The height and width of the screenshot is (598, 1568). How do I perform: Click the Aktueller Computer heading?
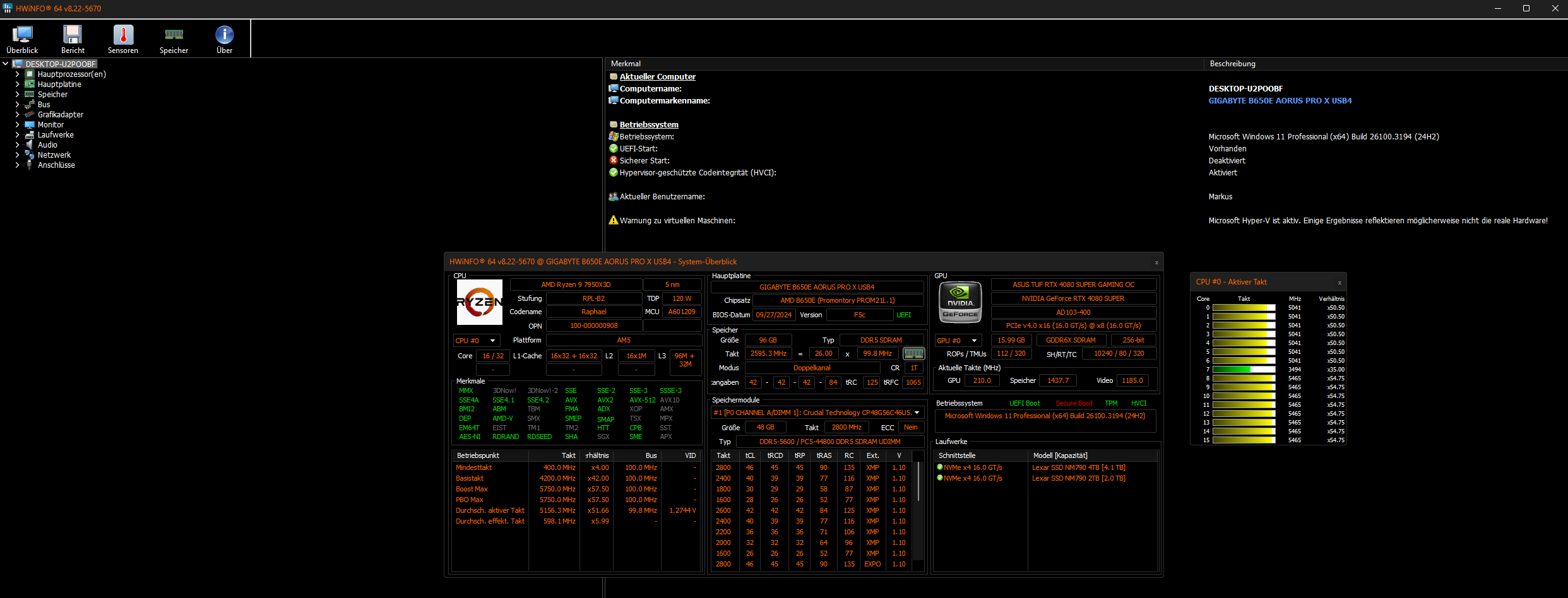[658, 77]
